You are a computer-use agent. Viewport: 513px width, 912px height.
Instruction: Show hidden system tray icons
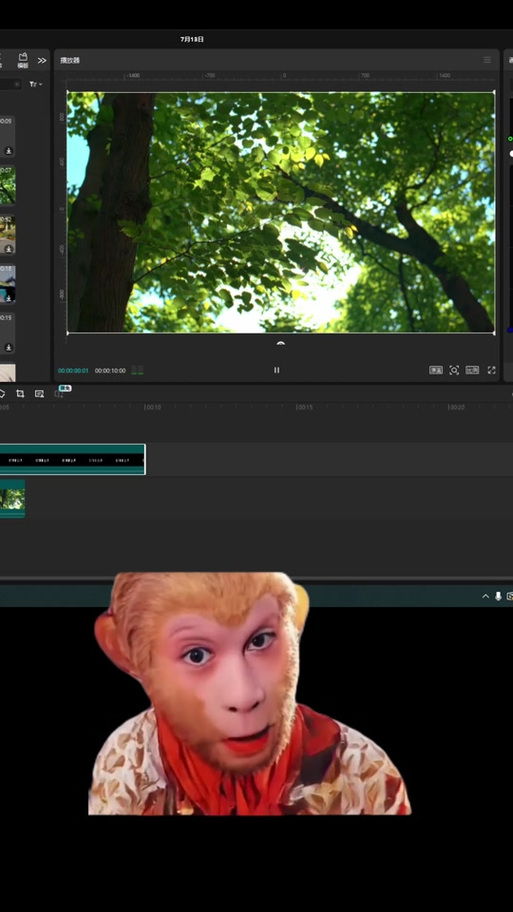tap(486, 596)
